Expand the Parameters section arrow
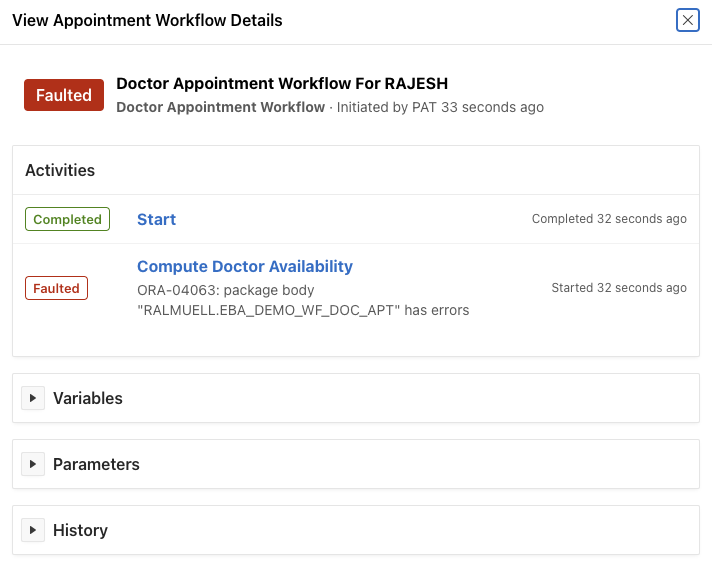This screenshot has height=575, width=712. [x=33, y=464]
